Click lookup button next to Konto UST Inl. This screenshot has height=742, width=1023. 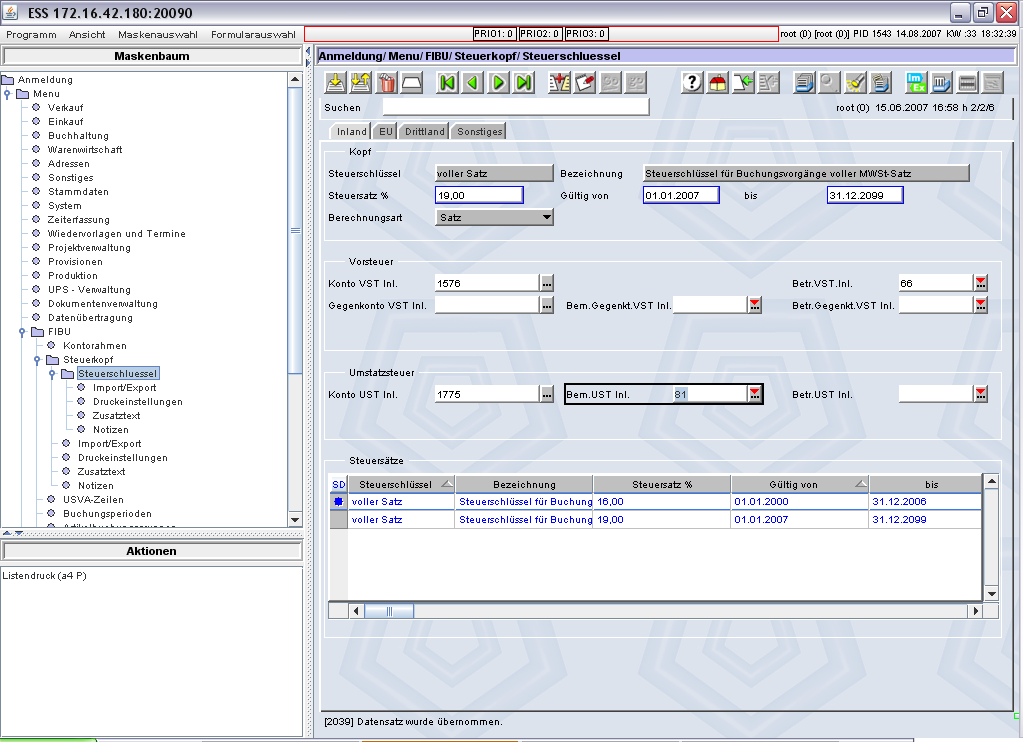[547, 394]
